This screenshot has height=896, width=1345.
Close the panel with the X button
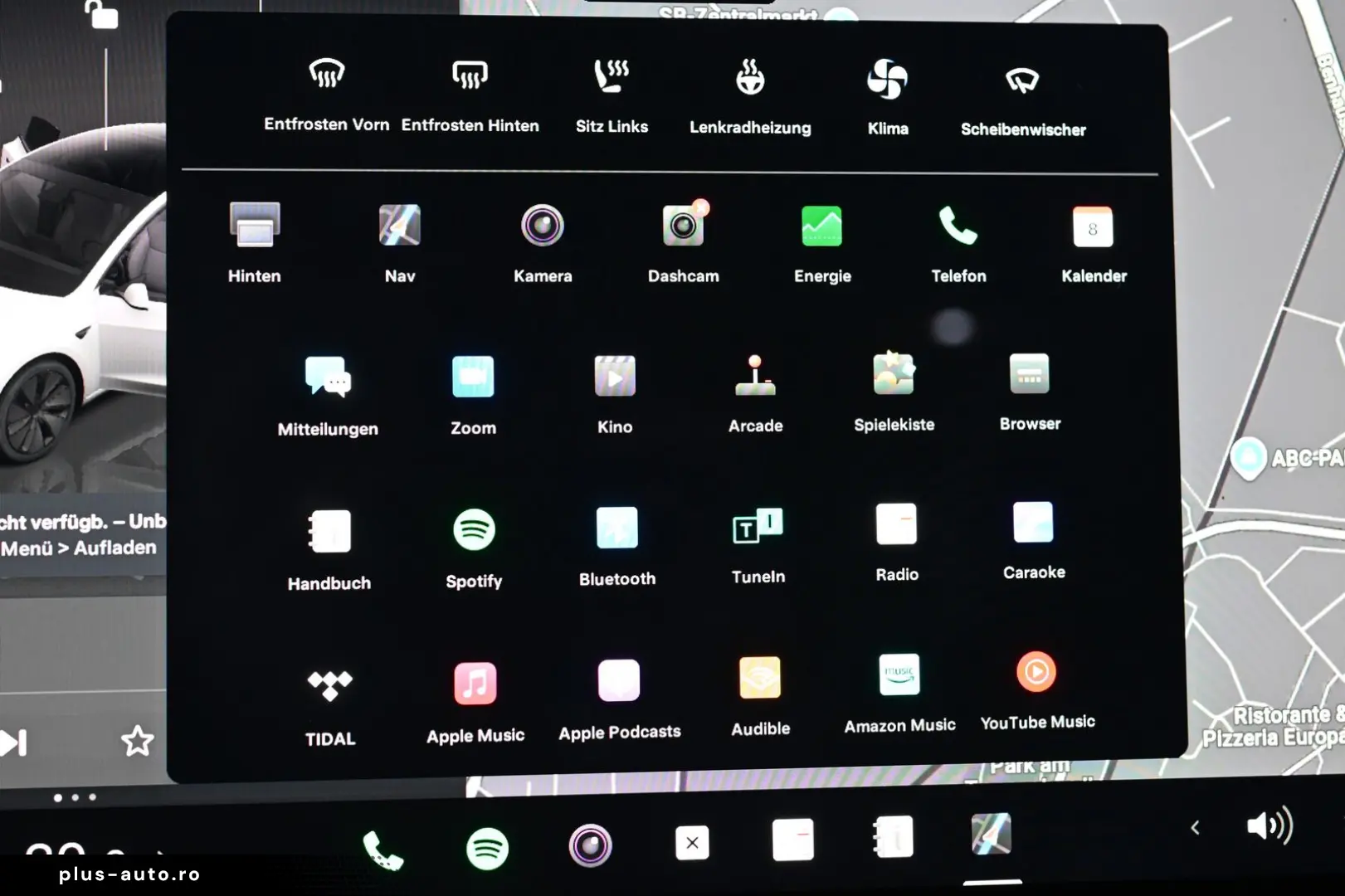click(x=693, y=843)
